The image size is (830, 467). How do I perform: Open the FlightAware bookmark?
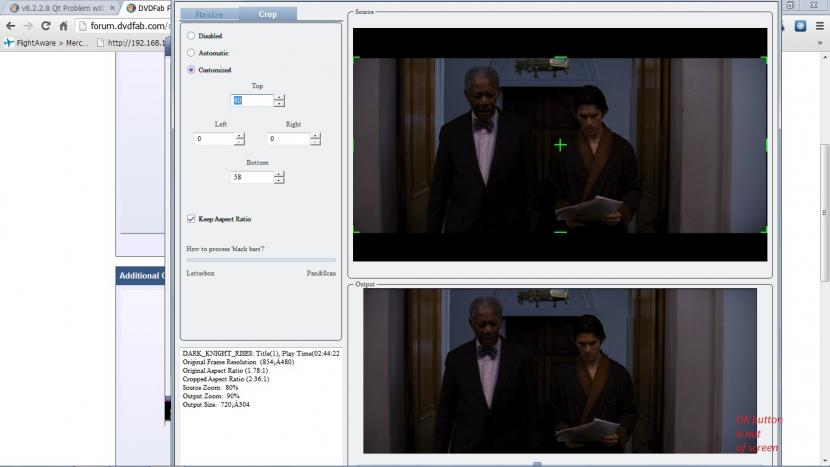click(x=46, y=43)
